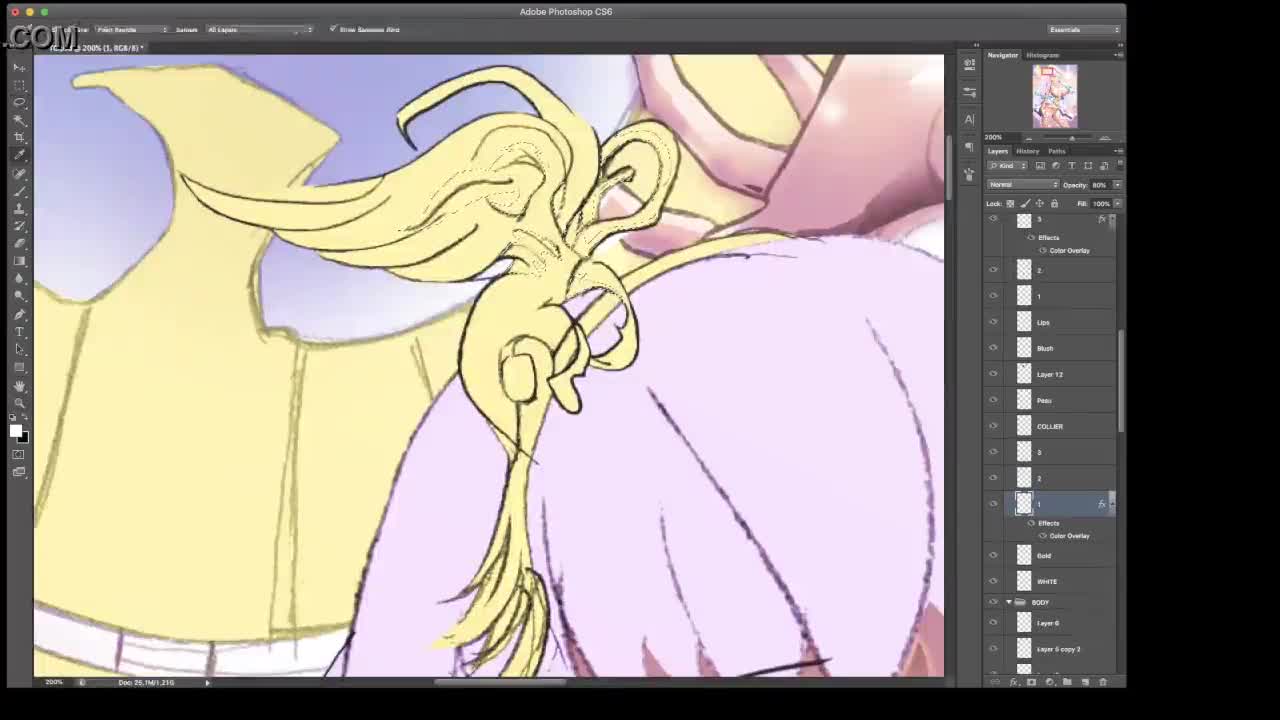1280x720 pixels.
Task: Select the Hand tool
Action: tap(19, 386)
